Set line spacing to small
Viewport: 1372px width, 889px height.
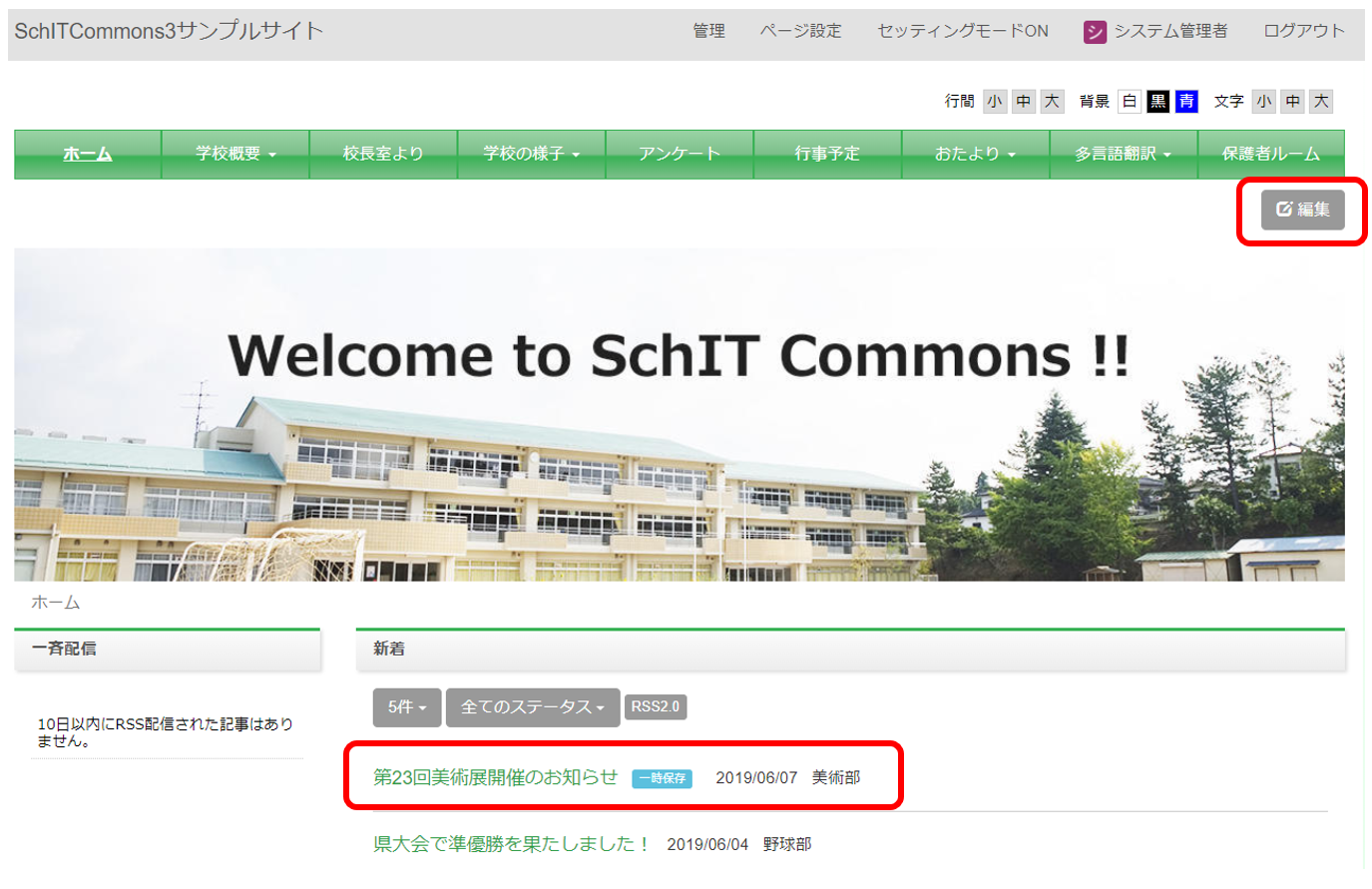(x=995, y=101)
